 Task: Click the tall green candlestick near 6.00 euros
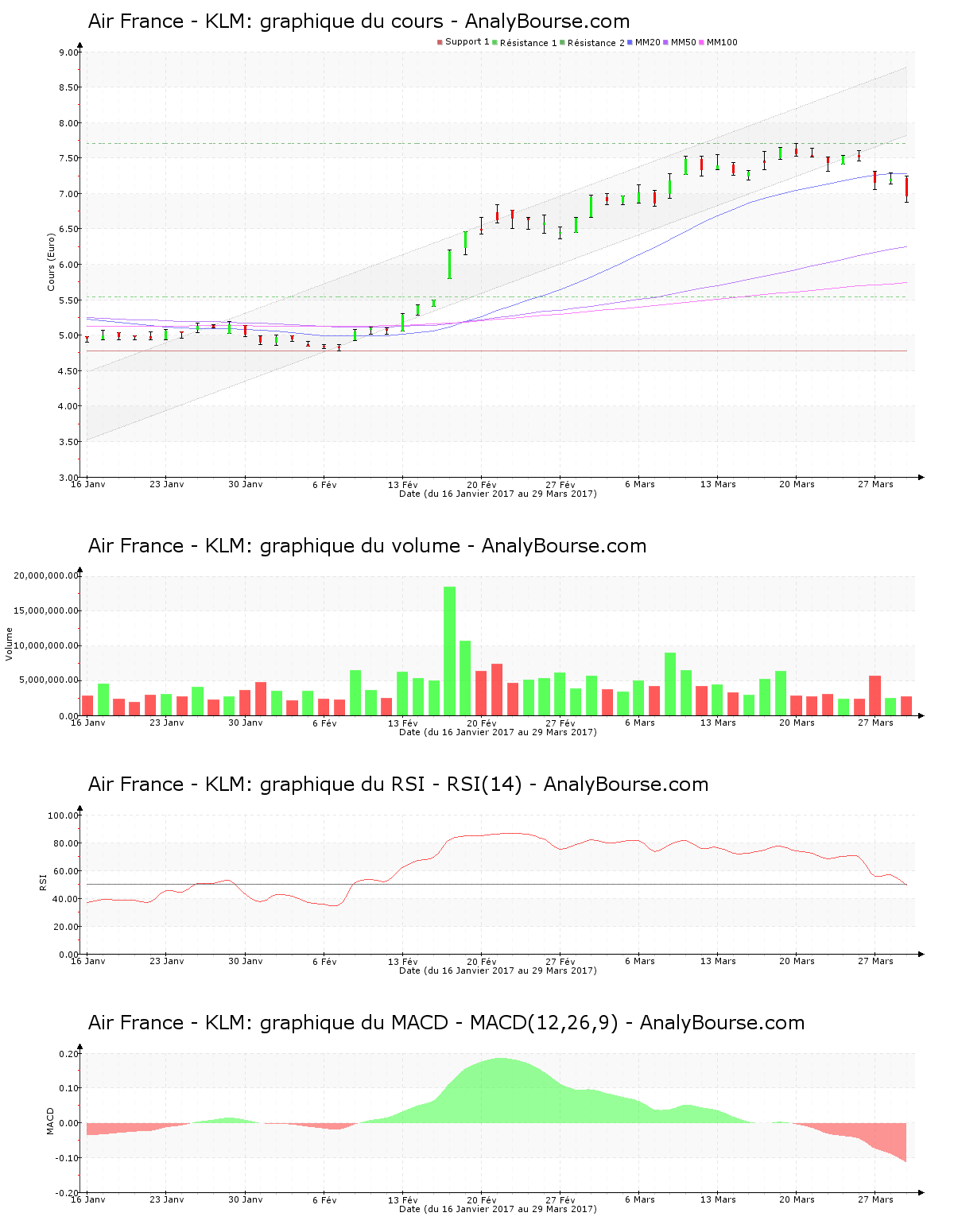point(450,265)
